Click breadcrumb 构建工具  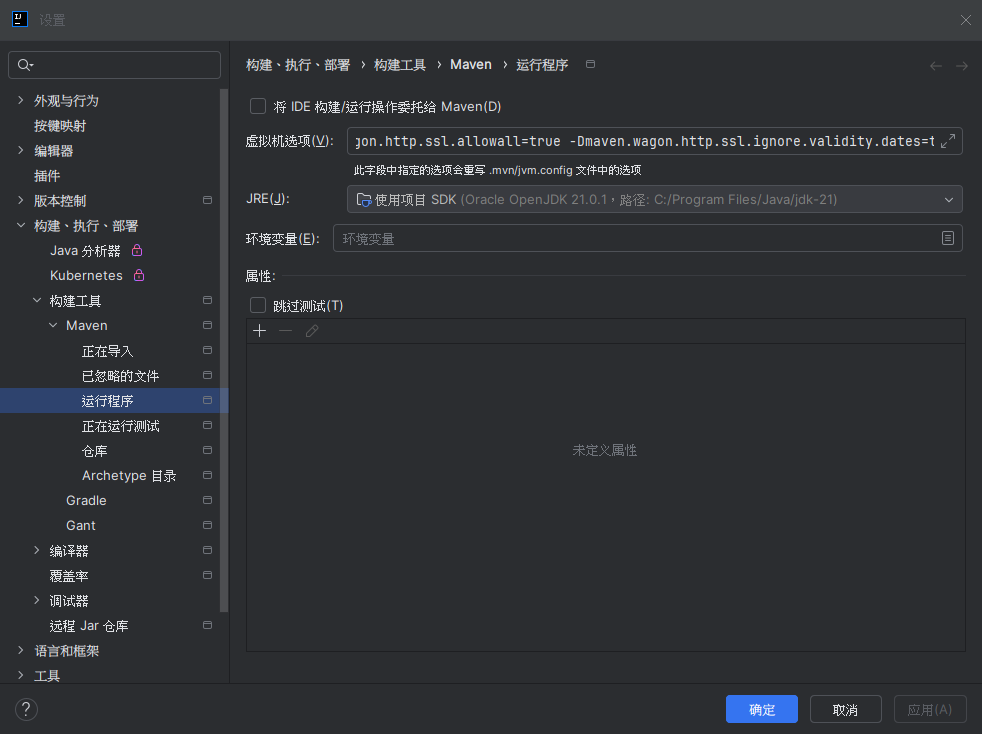coord(400,65)
